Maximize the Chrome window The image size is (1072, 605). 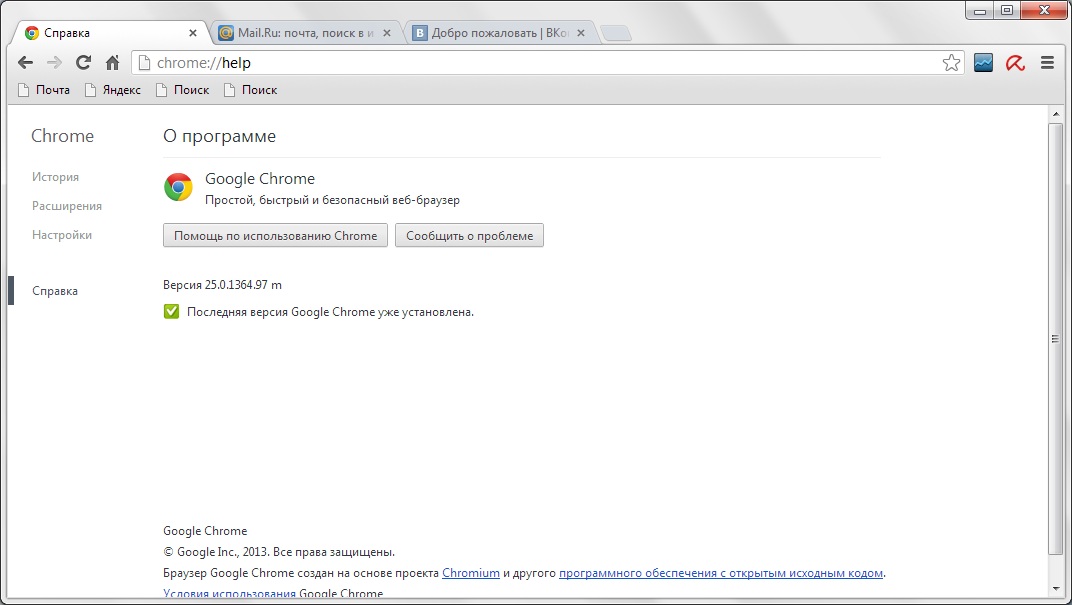(1007, 10)
